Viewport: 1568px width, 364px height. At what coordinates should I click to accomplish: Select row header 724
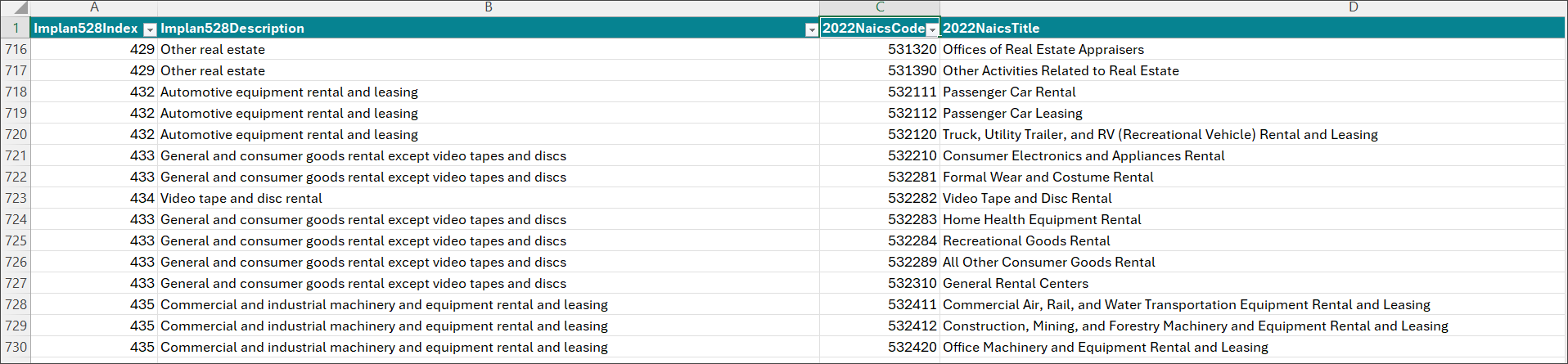pos(16,219)
